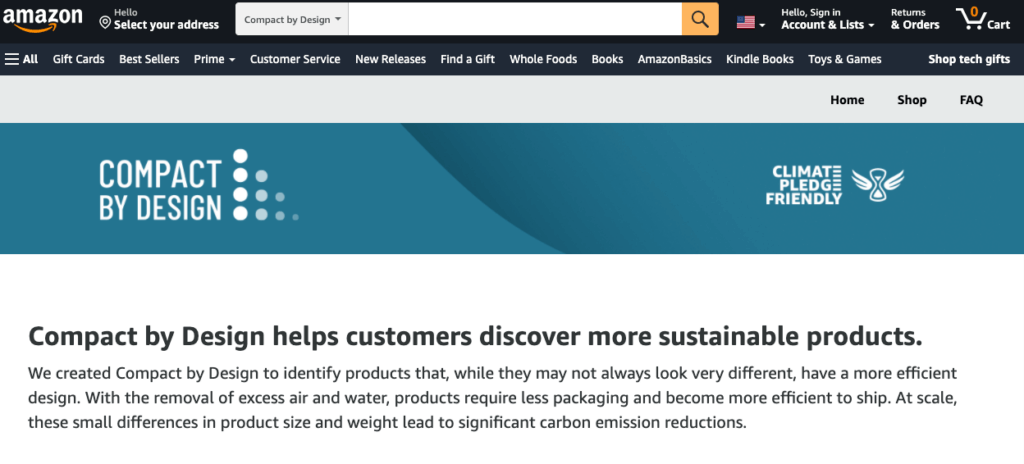Viewport: 1024px width, 464px height.
Task: Click the location pin address icon
Action: coord(104,23)
